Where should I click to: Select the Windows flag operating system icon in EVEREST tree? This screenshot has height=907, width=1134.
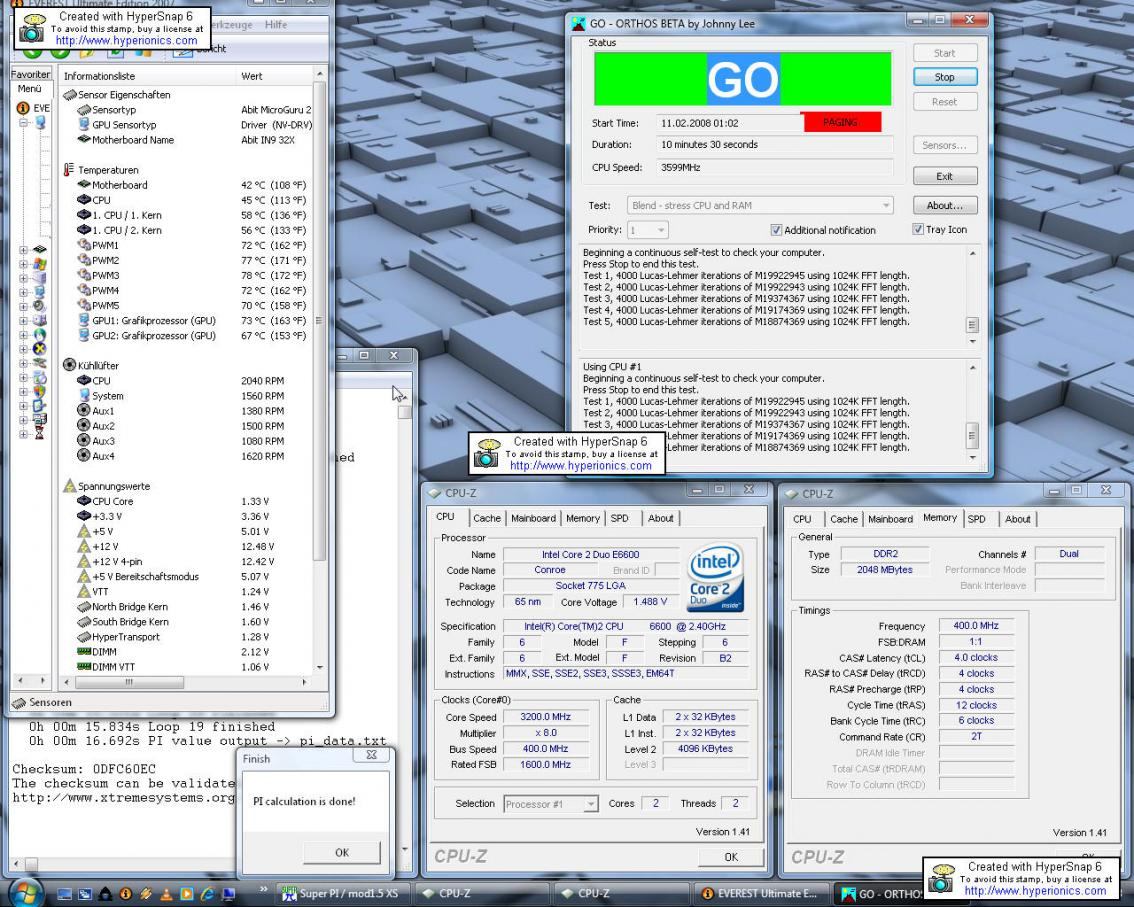(x=40, y=264)
